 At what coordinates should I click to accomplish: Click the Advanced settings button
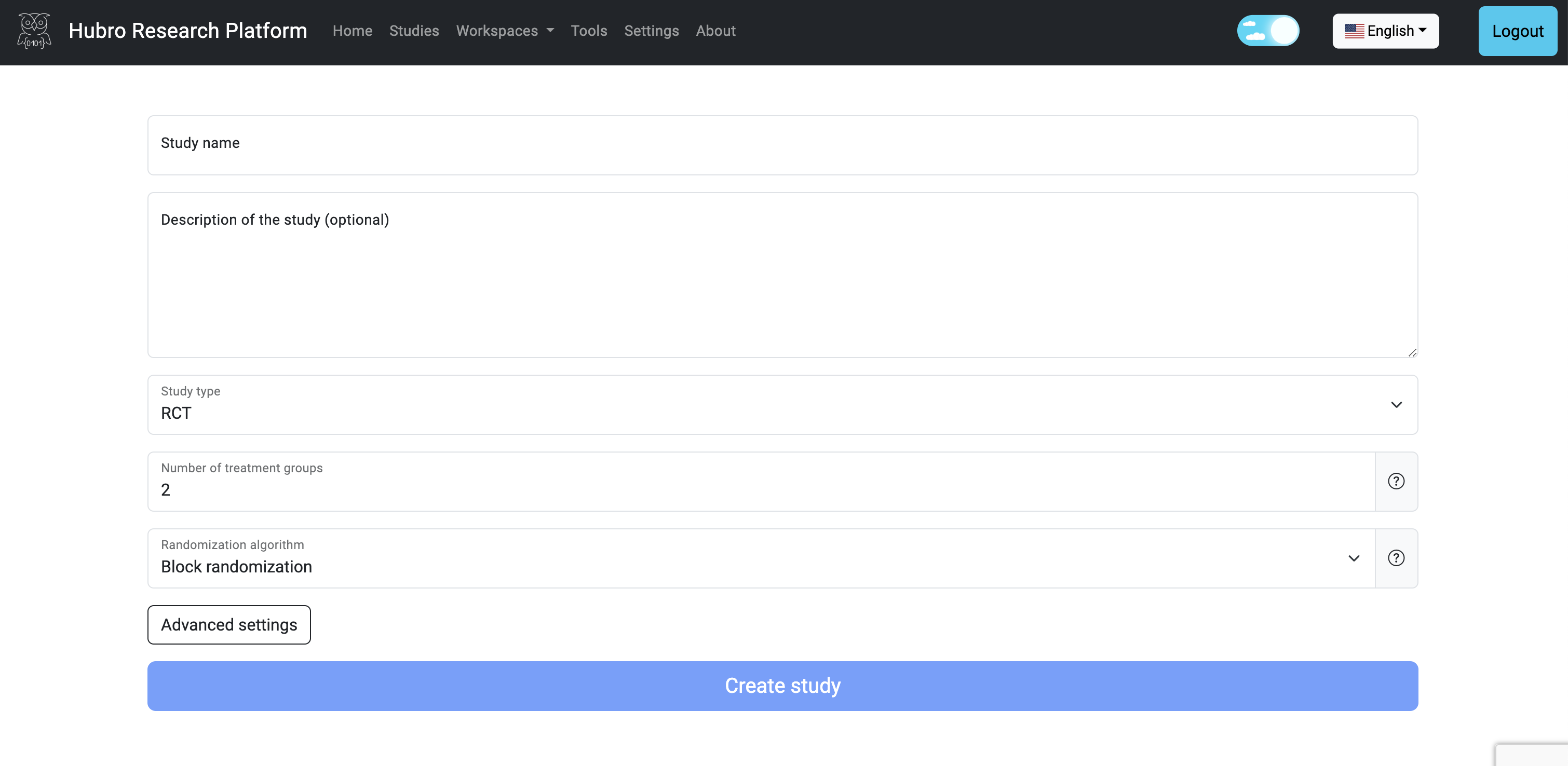(x=228, y=624)
